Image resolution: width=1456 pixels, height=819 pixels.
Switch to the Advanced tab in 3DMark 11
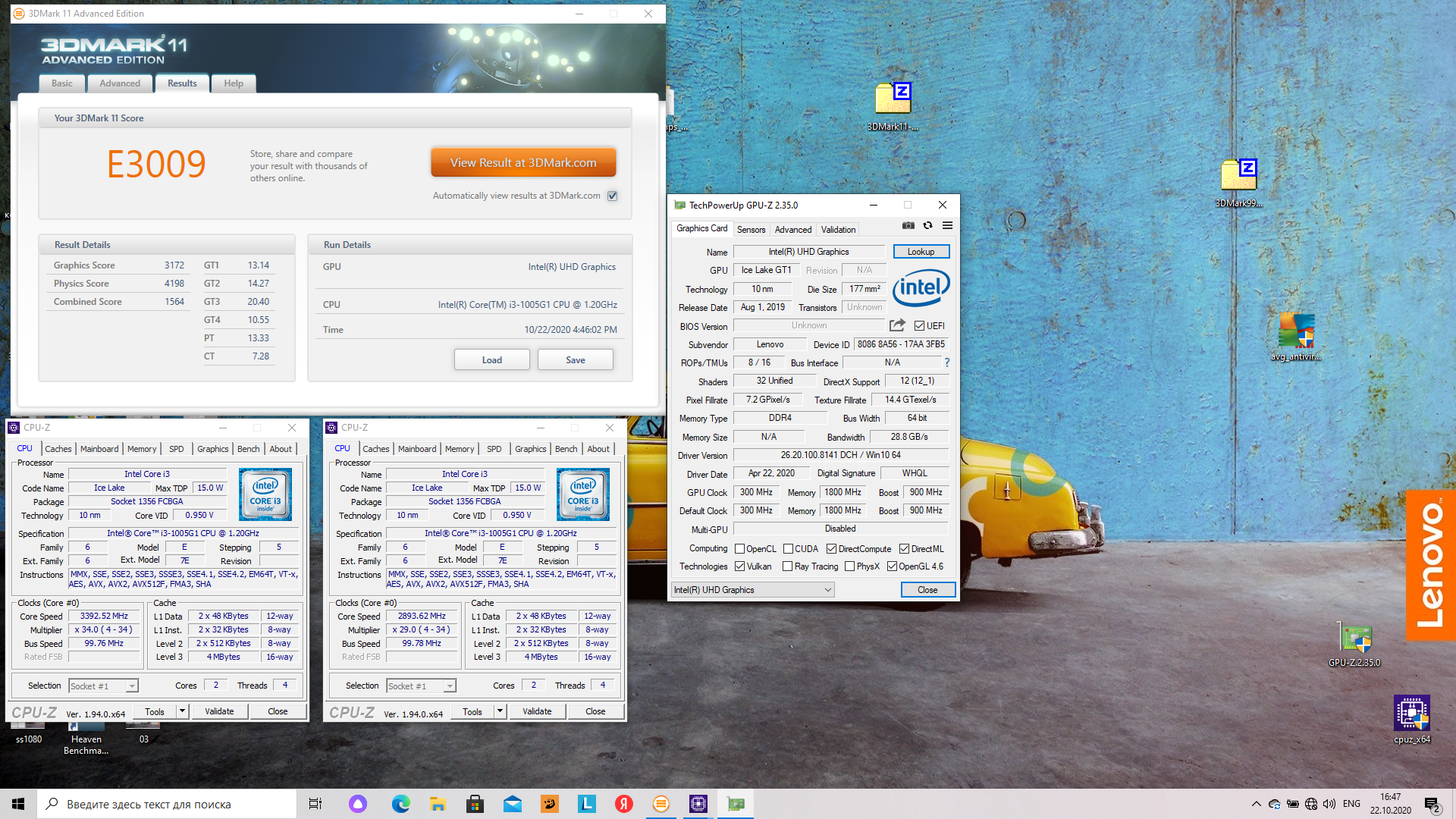coord(120,83)
